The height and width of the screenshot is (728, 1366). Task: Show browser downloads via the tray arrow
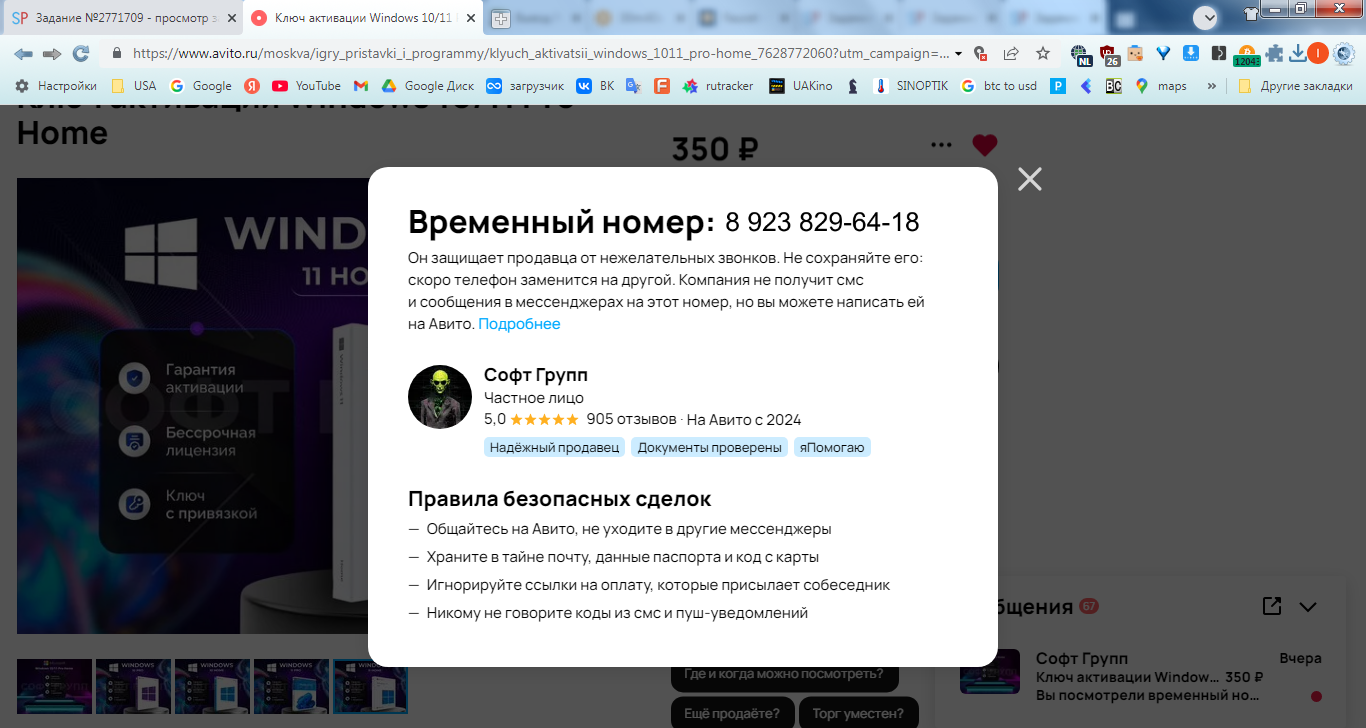coord(1297,54)
